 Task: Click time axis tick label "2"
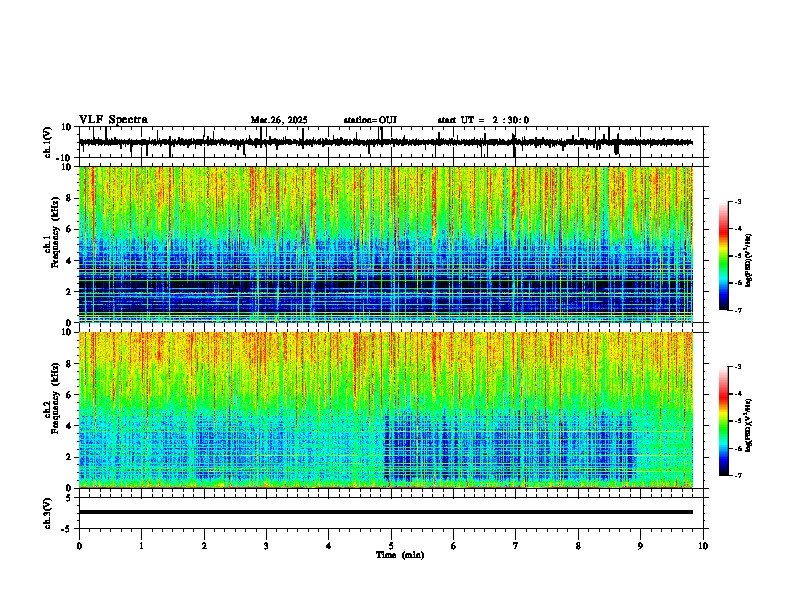tap(204, 546)
